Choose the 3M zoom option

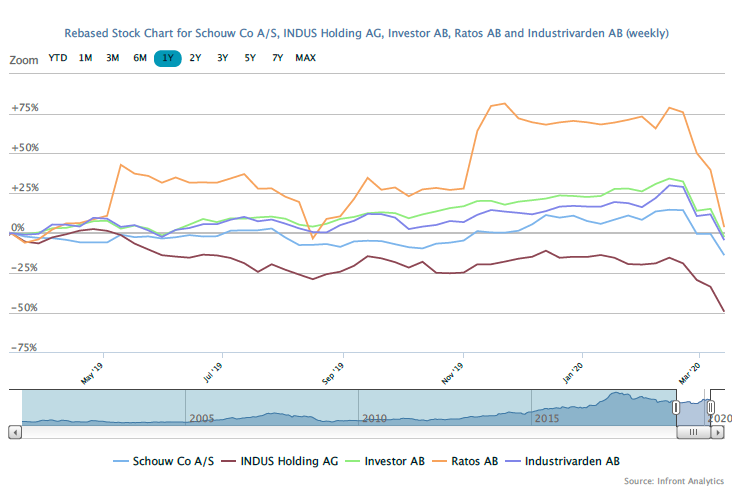[x=113, y=58]
